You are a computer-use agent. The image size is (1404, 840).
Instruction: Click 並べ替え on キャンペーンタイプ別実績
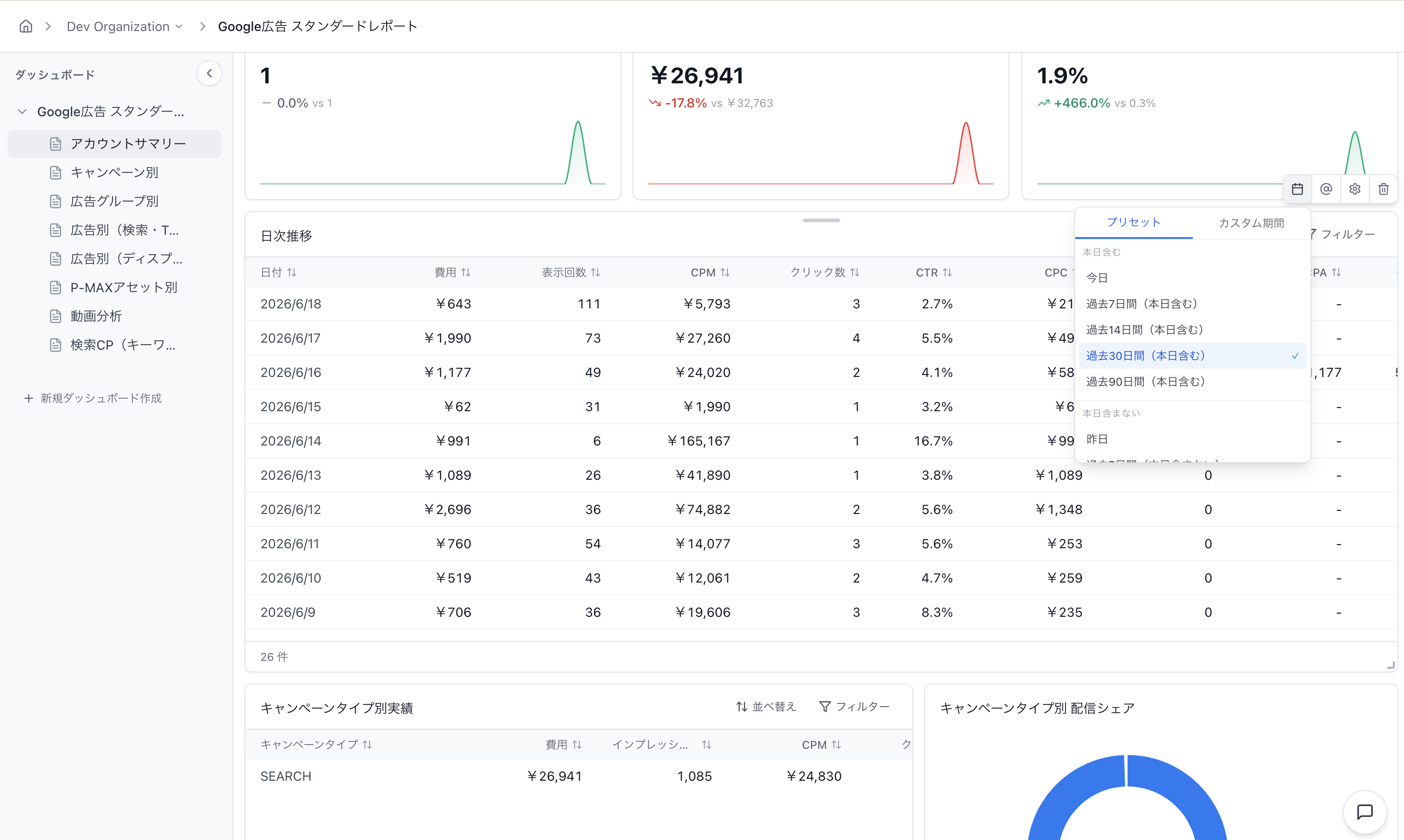765,707
